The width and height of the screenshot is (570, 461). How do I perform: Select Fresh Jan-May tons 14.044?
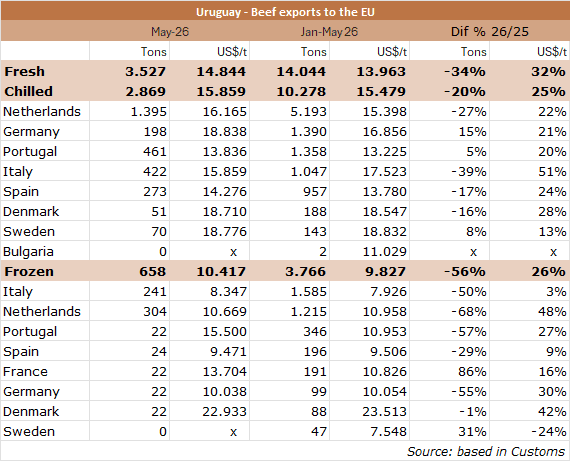[x=301, y=71]
